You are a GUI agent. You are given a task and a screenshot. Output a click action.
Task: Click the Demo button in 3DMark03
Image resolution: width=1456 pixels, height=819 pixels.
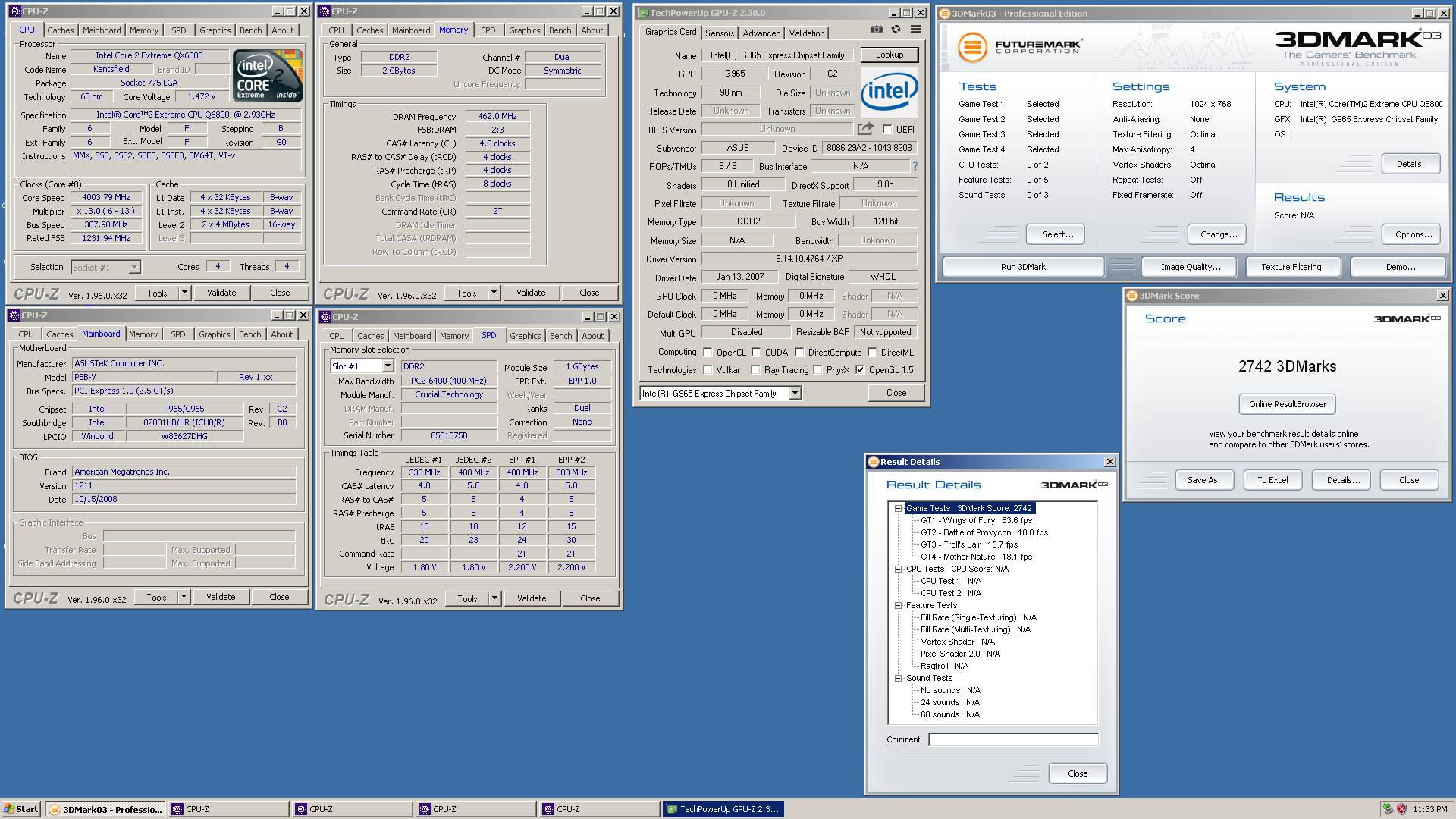click(1400, 267)
